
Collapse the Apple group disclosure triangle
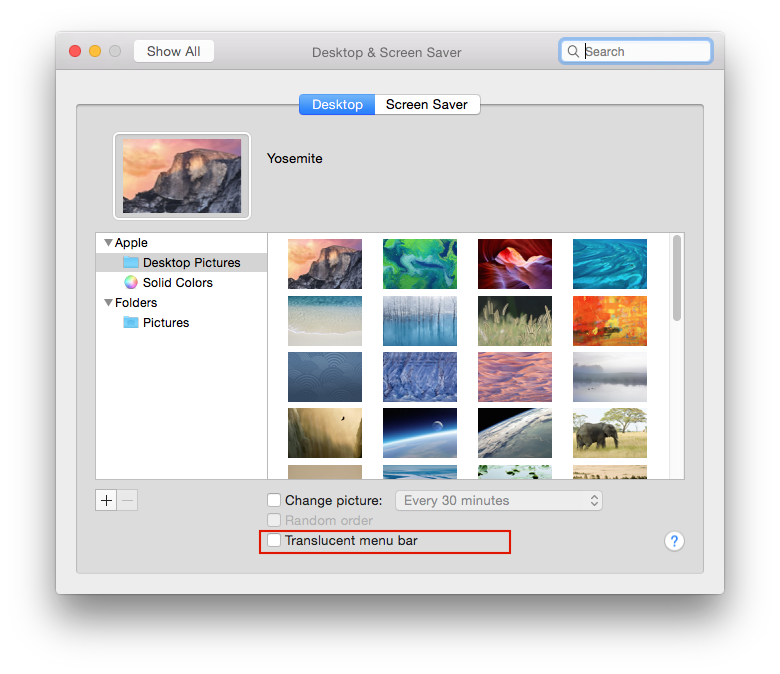click(x=108, y=243)
